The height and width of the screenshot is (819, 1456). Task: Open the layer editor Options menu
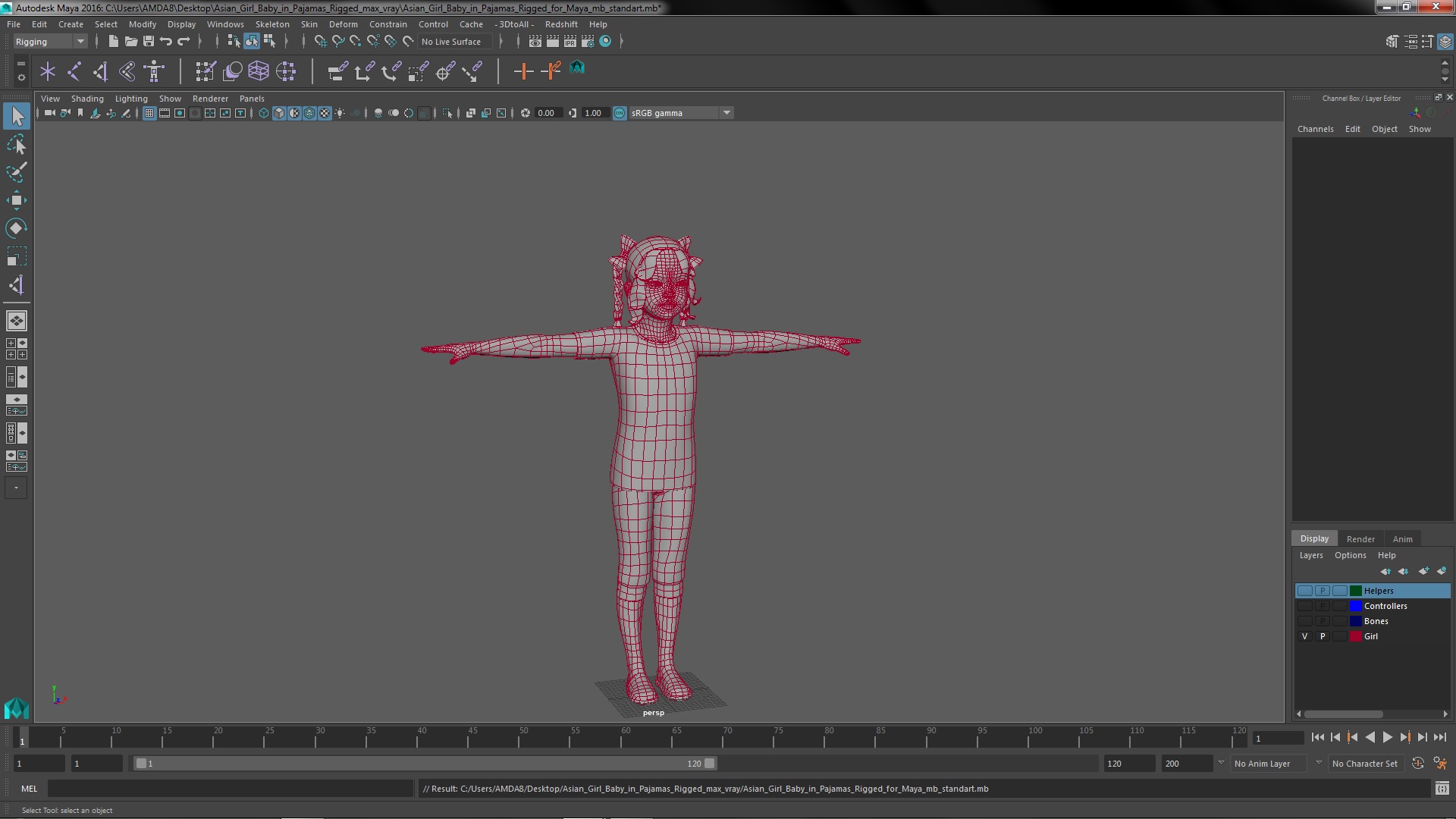click(1350, 555)
